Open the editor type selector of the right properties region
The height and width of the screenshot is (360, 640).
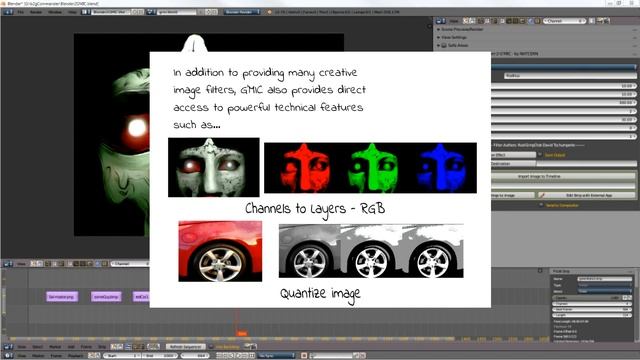[441, 21]
